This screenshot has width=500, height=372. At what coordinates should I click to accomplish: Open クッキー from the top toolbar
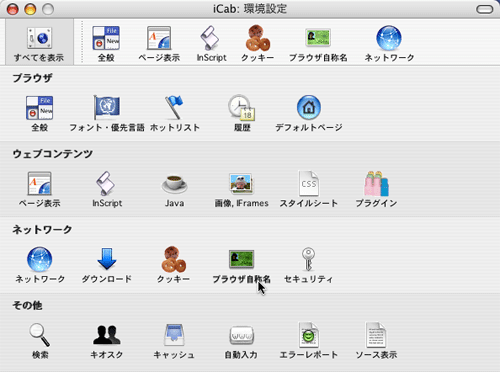[x=258, y=38]
